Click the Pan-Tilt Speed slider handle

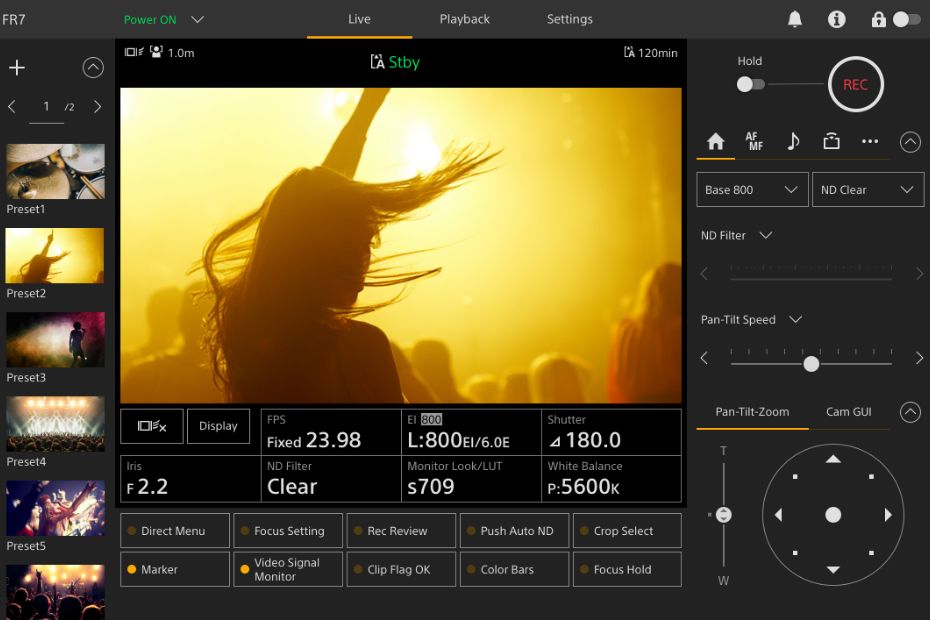[x=811, y=364]
